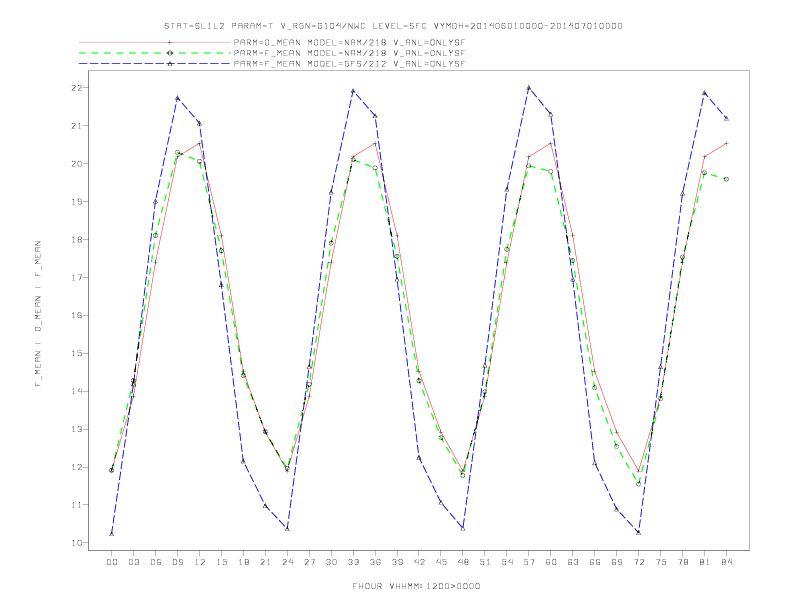Image resolution: width=792 pixels, height=612 pixels.
Task: Click the x-axis tick label 42
Action: click(419, 562)
